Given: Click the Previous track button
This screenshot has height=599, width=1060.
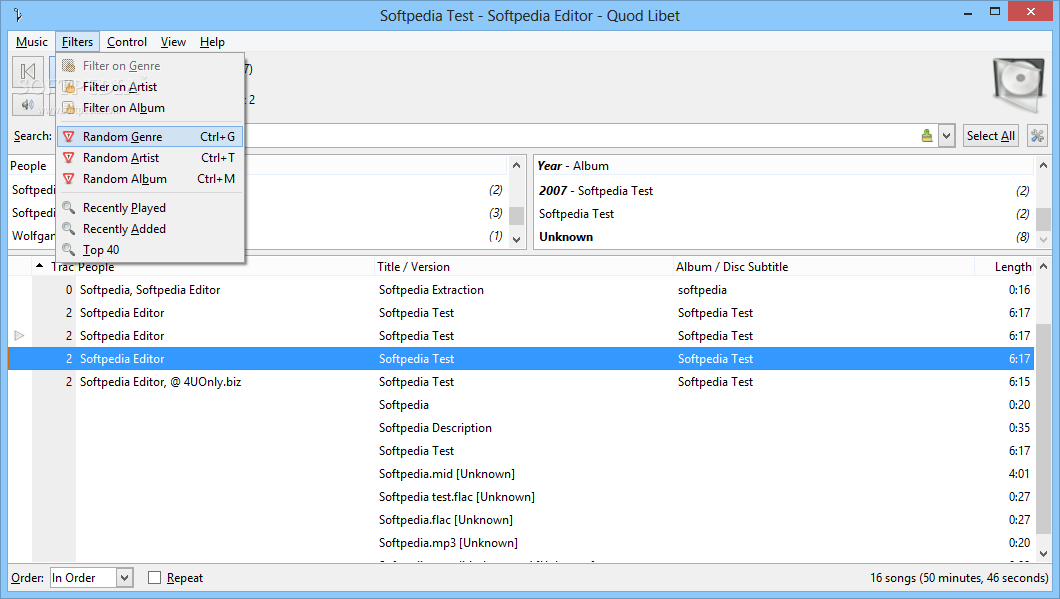Looking at the screenshot, I should (x=28, y=72).
